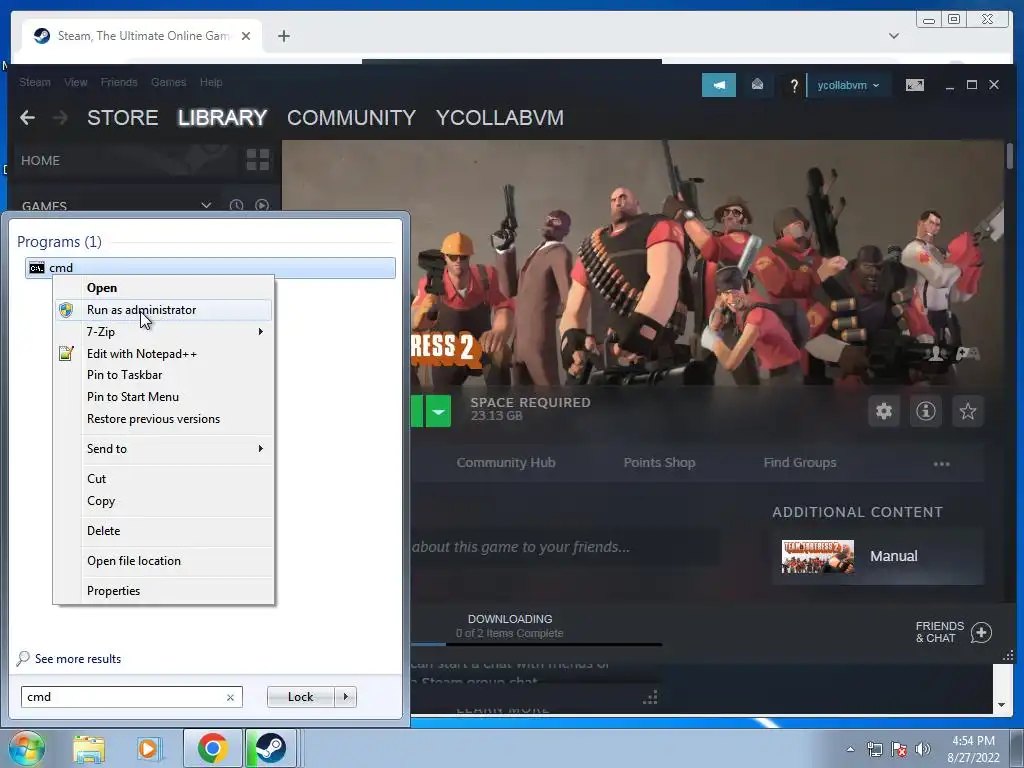The height and width of the screenshot is (768, 1024).
Task: Open more options ellipsis in game links
Action: pos(941,464)
